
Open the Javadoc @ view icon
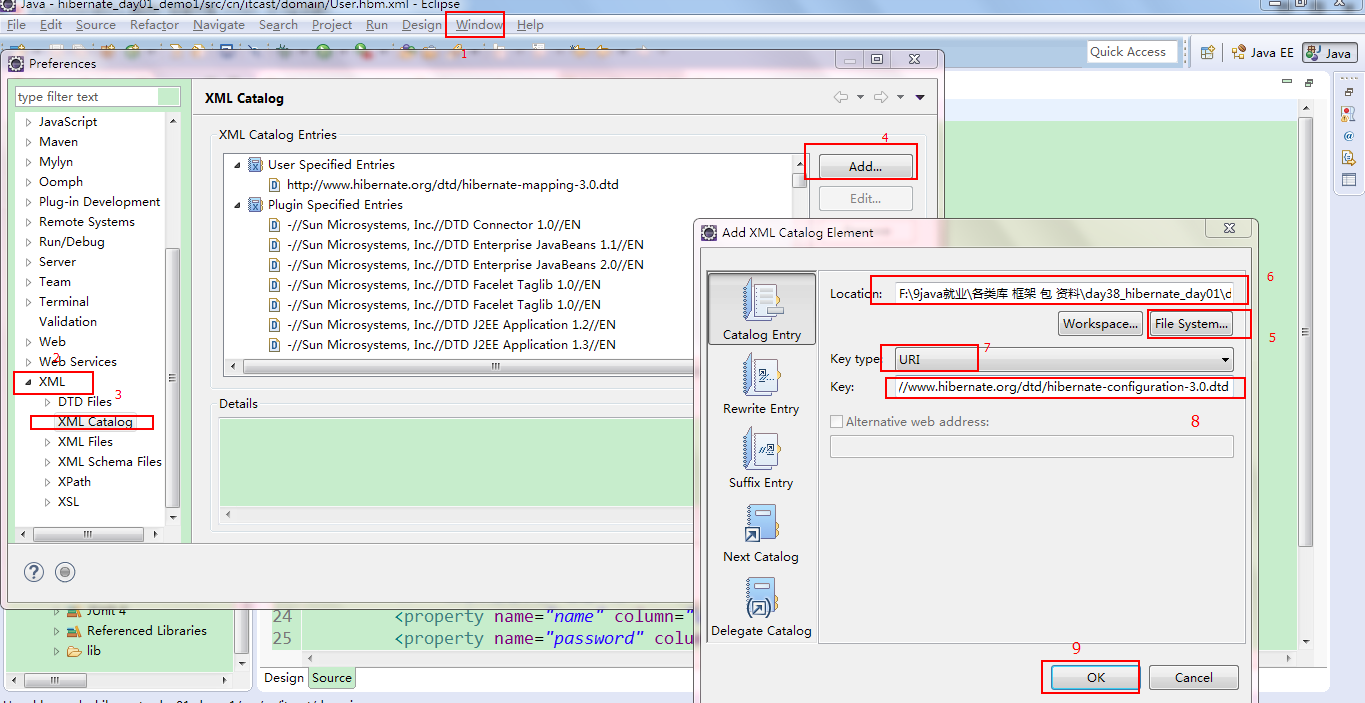1348,136
